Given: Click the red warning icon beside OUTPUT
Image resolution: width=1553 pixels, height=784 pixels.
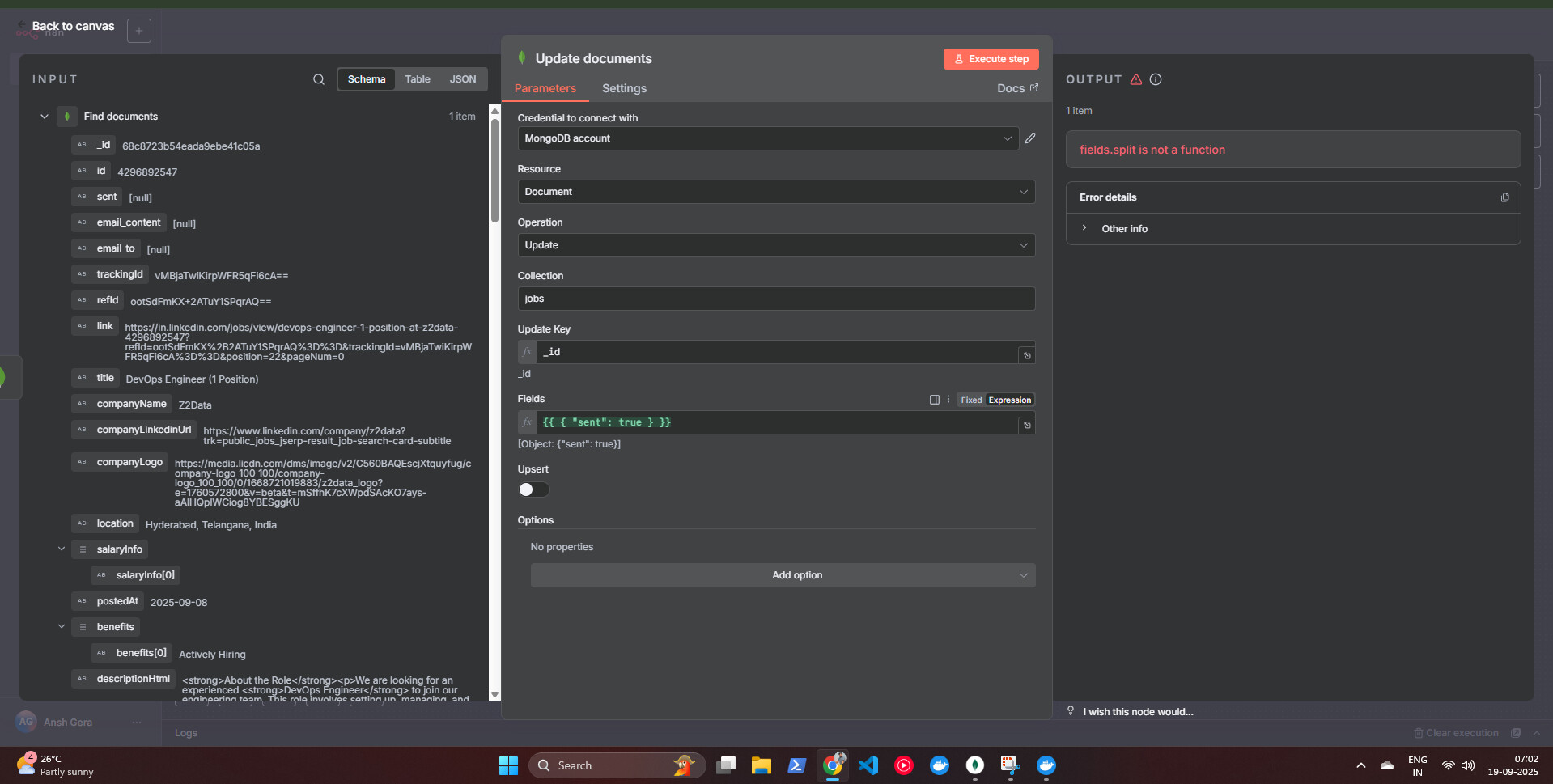Looking at the screenshot, I should 1135,79.
